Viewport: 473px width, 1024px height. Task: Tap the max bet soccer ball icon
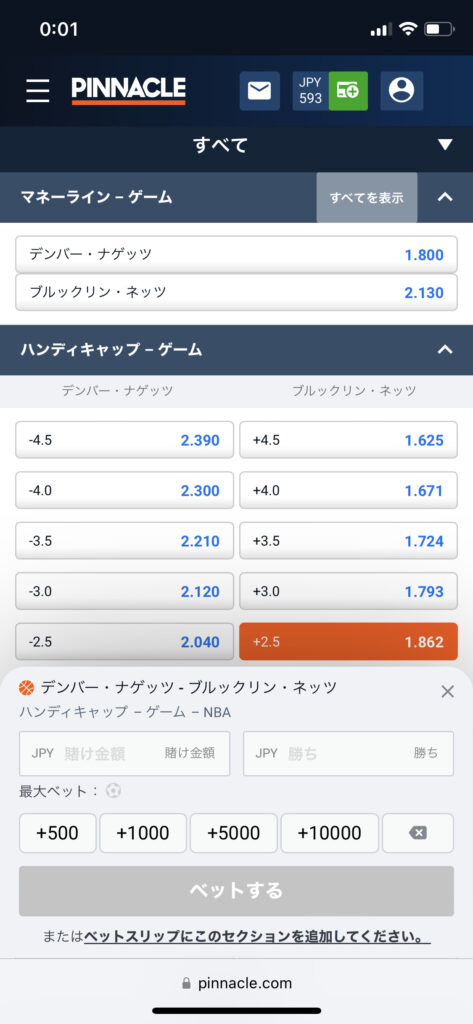(x=114, y=791)
